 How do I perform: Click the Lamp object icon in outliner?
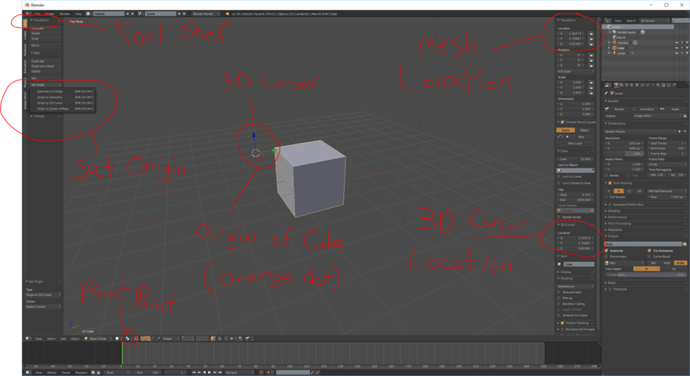click(x=615, y=53)
